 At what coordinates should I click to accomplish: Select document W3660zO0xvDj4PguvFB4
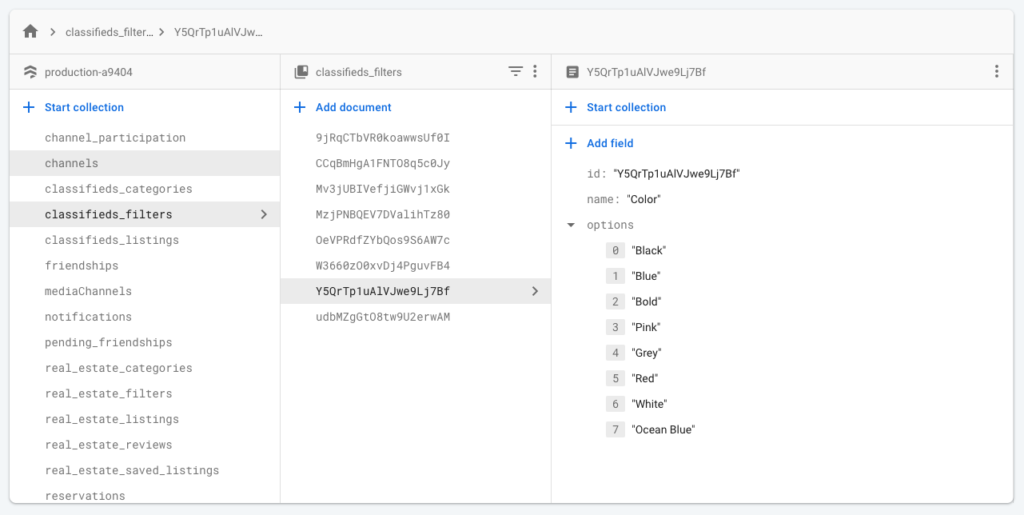[415, 266]
